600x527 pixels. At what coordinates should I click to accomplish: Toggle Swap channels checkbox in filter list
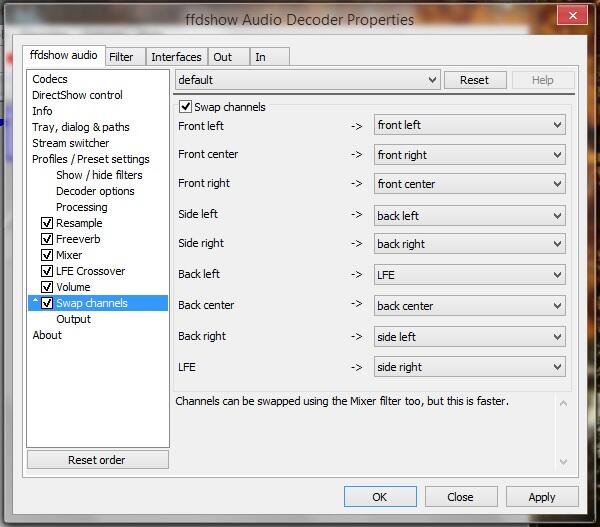[x=47, y=303]
